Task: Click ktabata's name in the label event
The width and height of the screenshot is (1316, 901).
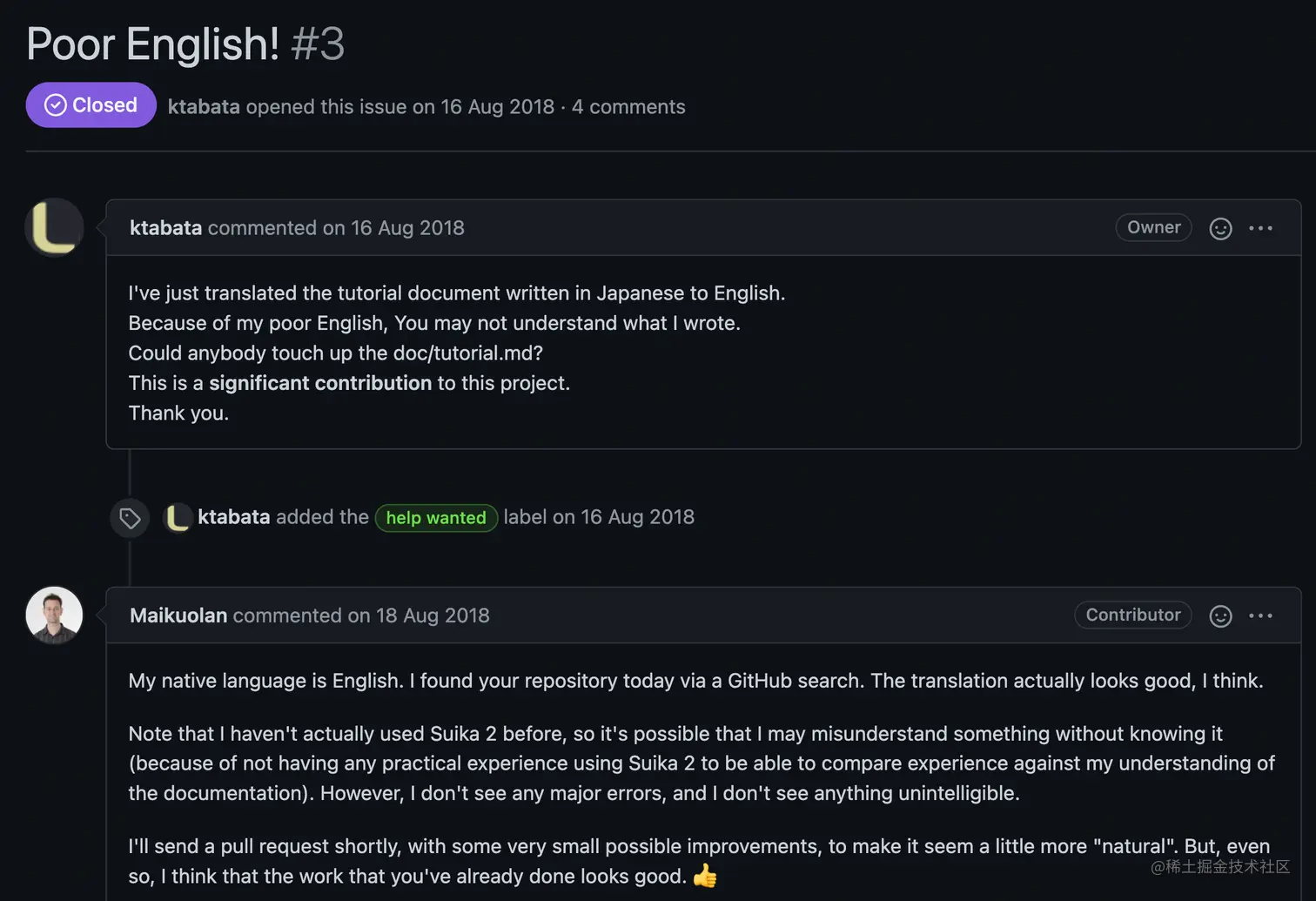Action: coord(233,517)
